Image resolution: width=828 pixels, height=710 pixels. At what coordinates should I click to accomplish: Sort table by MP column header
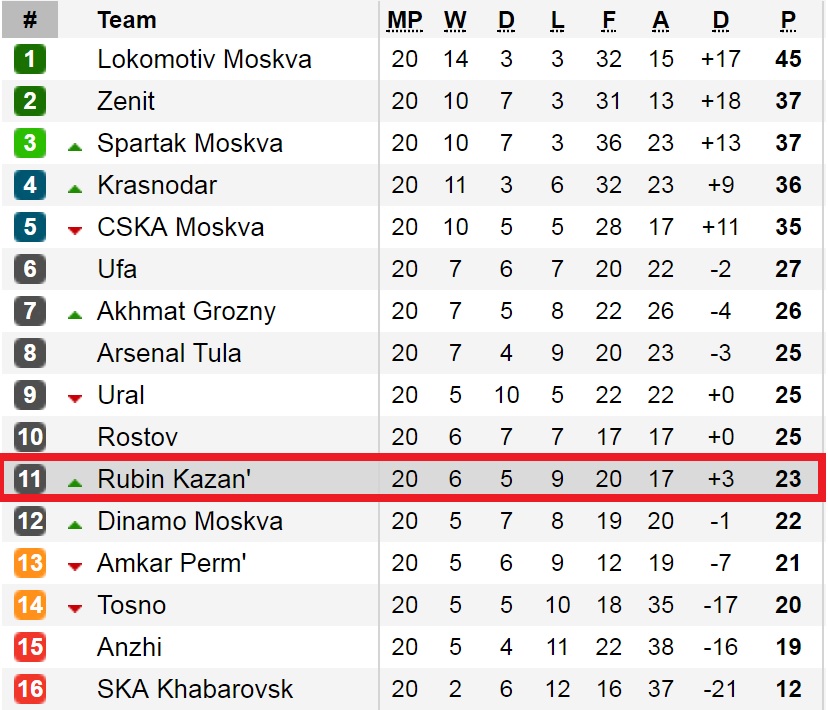click(404, 21)
